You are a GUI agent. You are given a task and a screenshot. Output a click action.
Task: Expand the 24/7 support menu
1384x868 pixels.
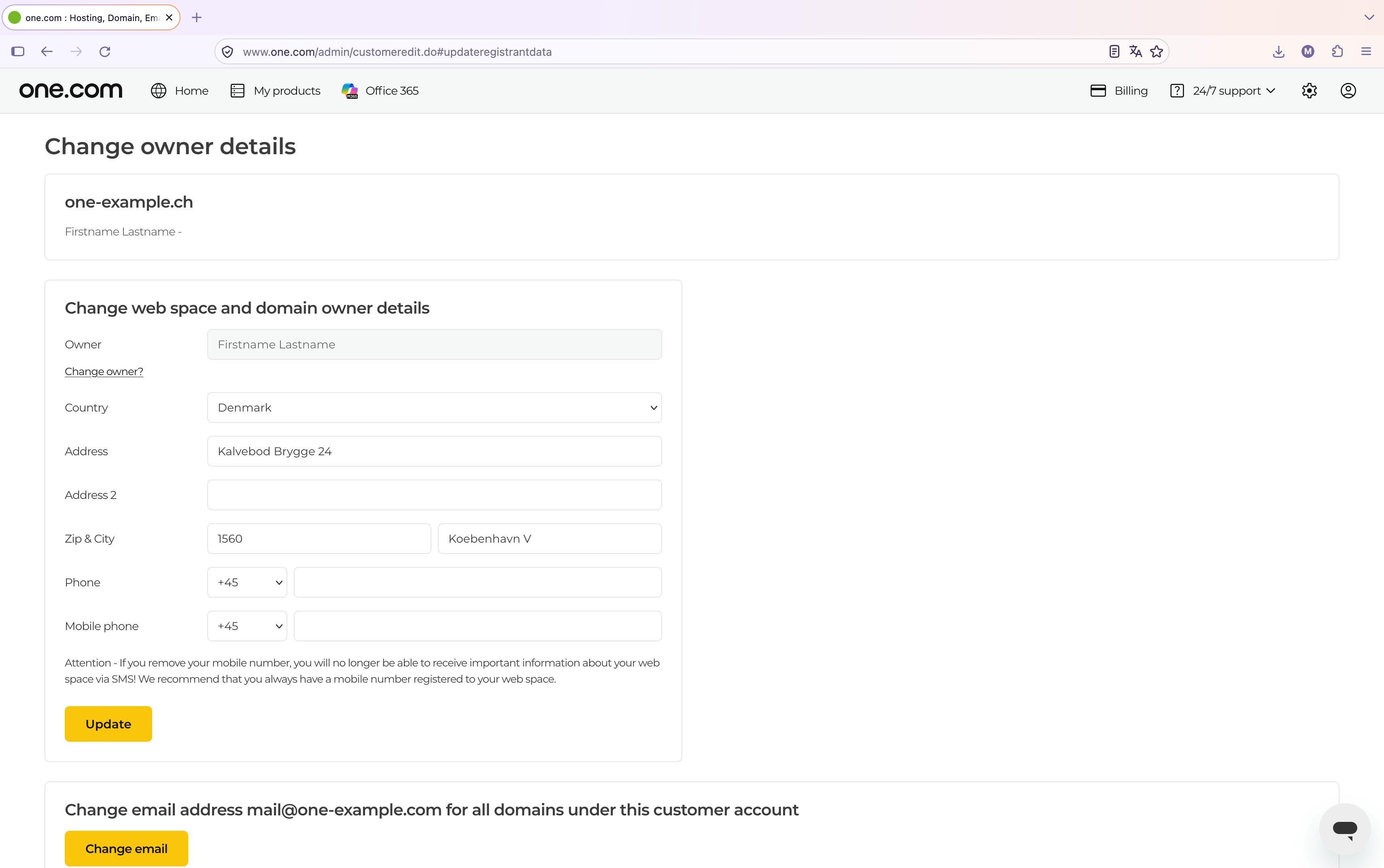1270,91
